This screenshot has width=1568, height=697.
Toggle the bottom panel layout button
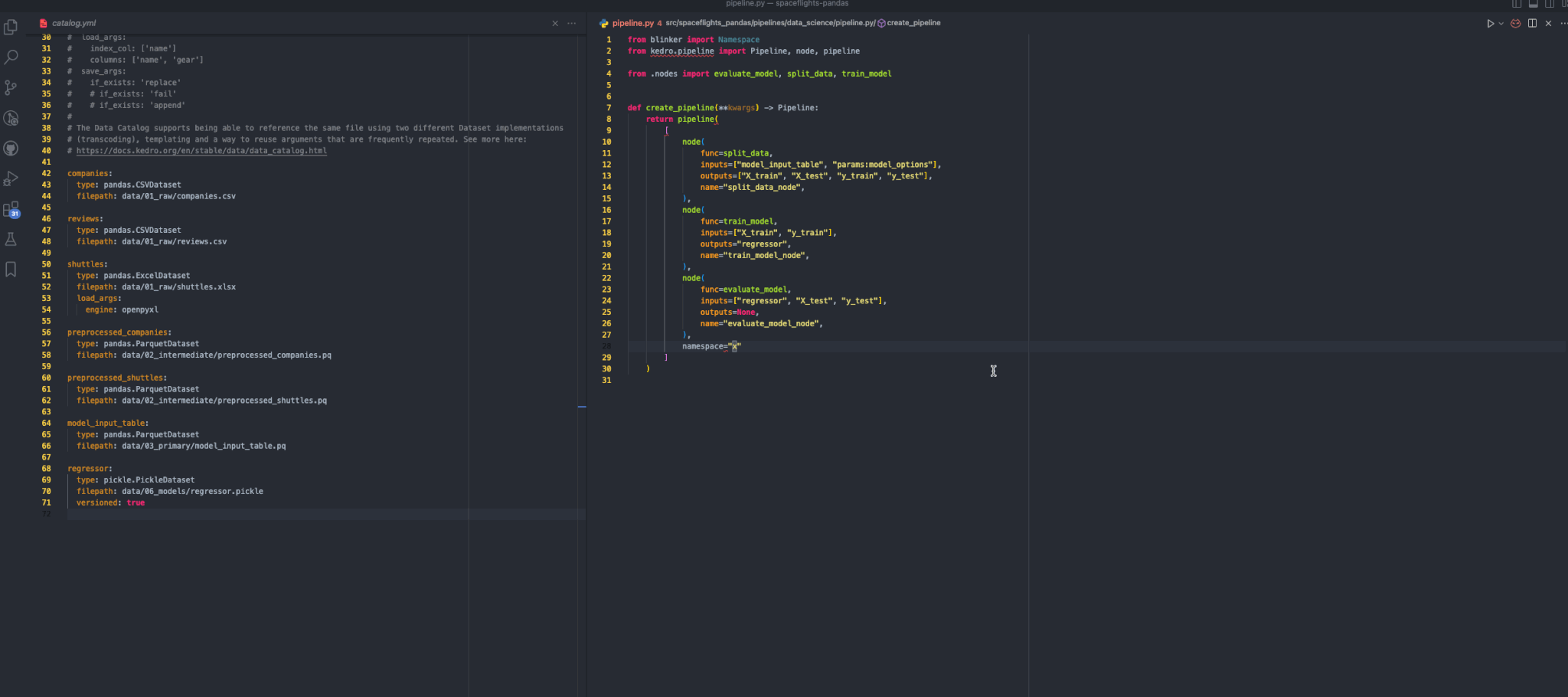click(1533, 4)
